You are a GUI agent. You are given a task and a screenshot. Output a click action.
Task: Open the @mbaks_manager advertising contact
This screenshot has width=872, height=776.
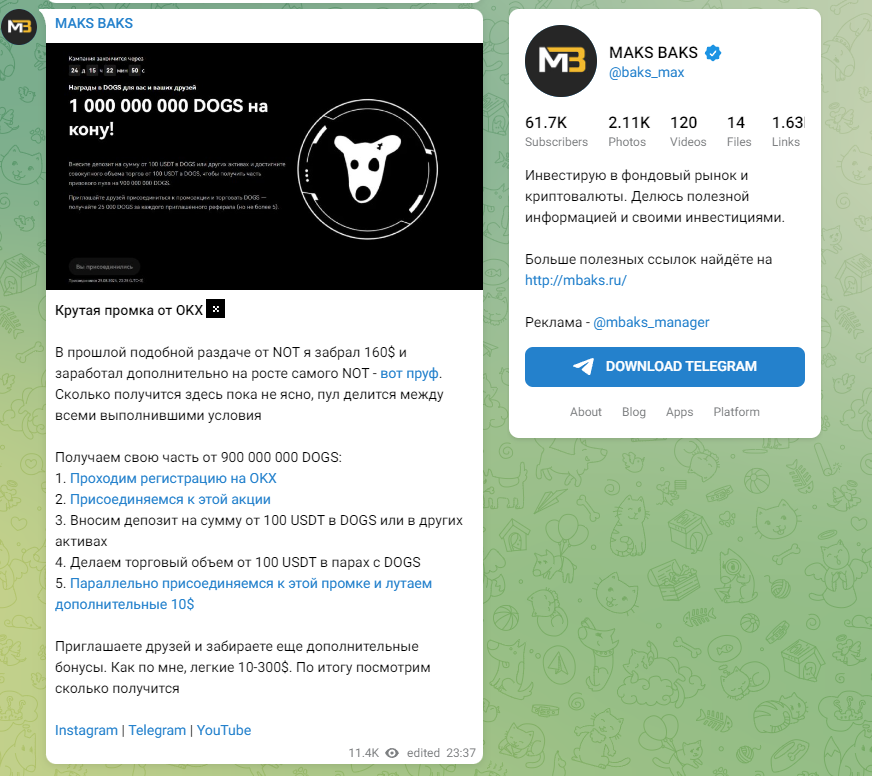[651, 323]
